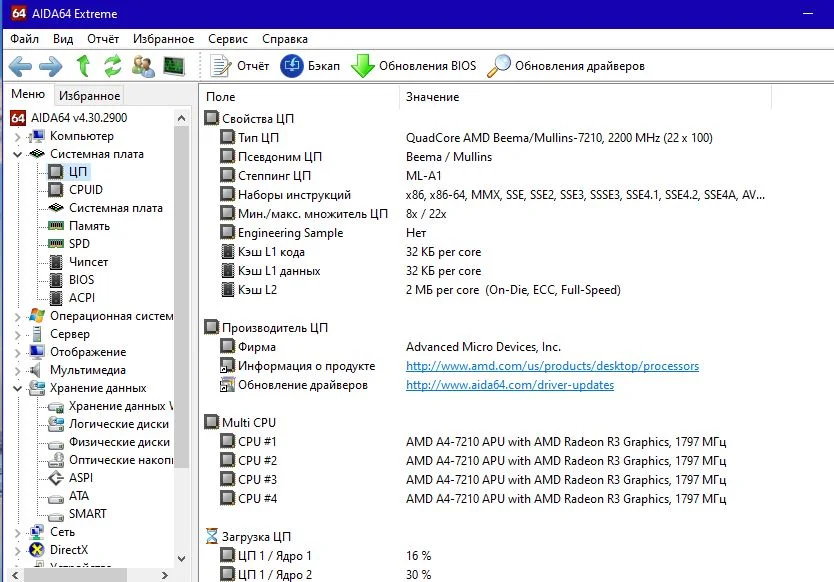
Task: Select the DirectX item in sidebar
Action: pos(69,550)
